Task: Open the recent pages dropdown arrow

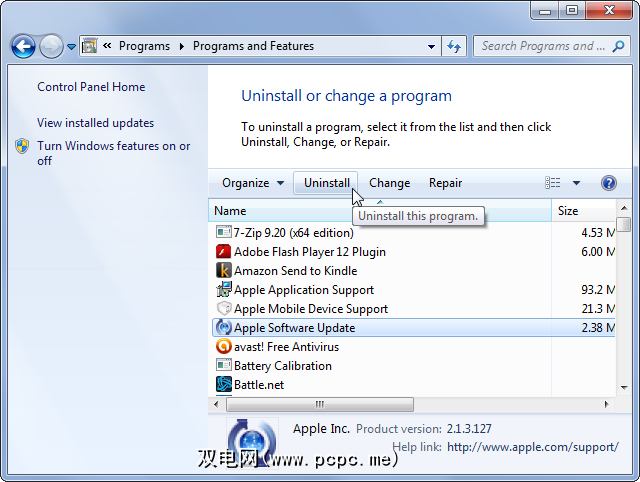Action: click(x=71, y=47)
